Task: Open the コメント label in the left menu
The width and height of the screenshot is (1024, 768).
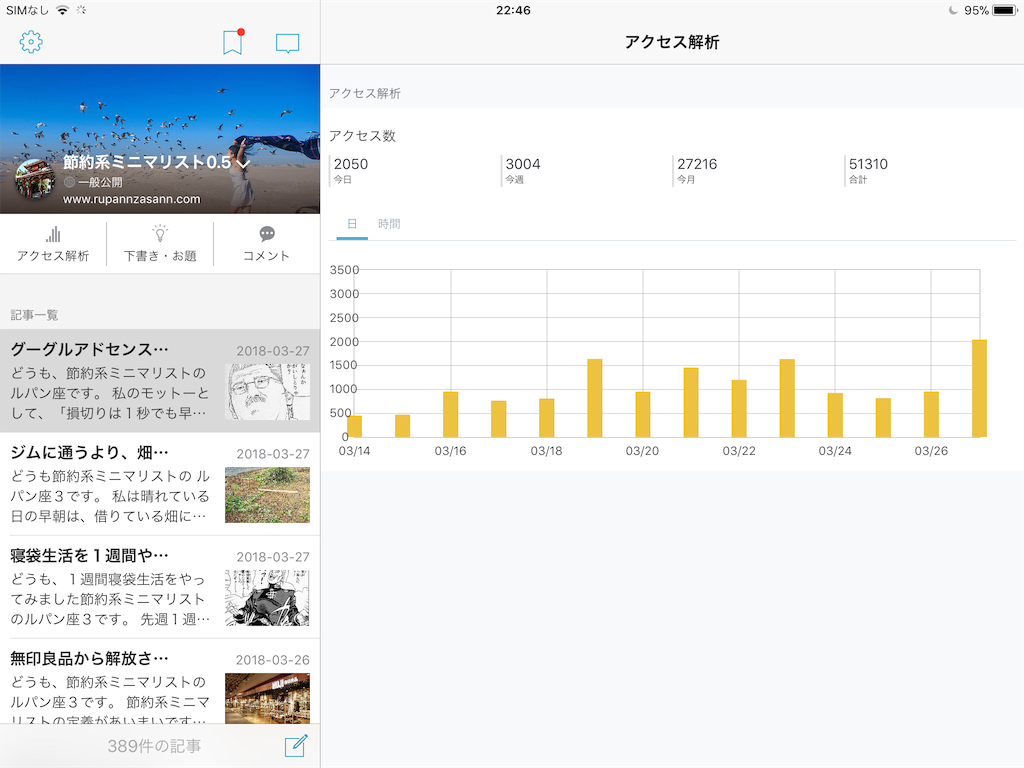Action: pyautogui.click(x=266, y=256)
